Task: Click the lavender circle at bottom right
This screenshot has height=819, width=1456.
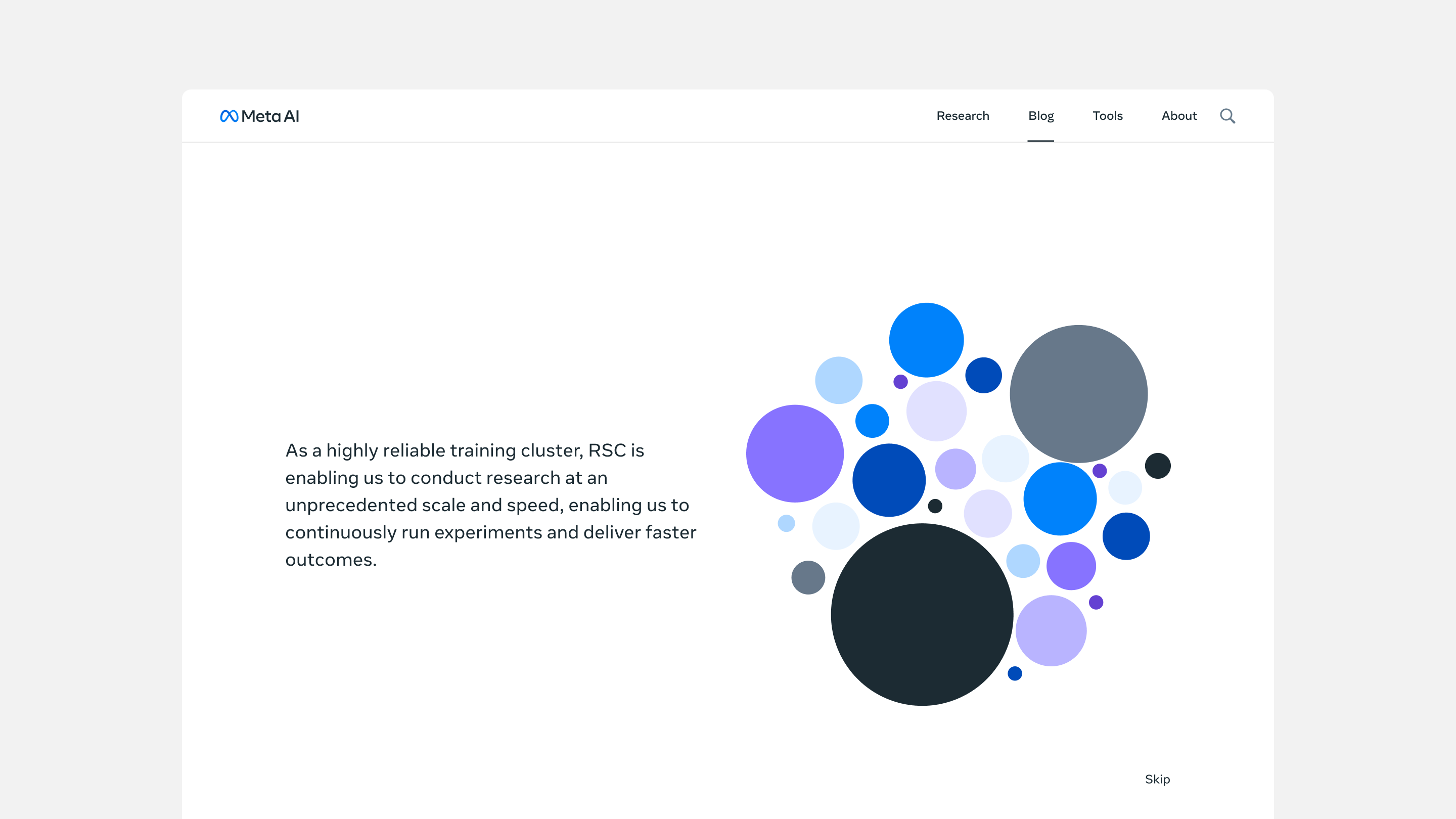Action: coord(1051,630)
